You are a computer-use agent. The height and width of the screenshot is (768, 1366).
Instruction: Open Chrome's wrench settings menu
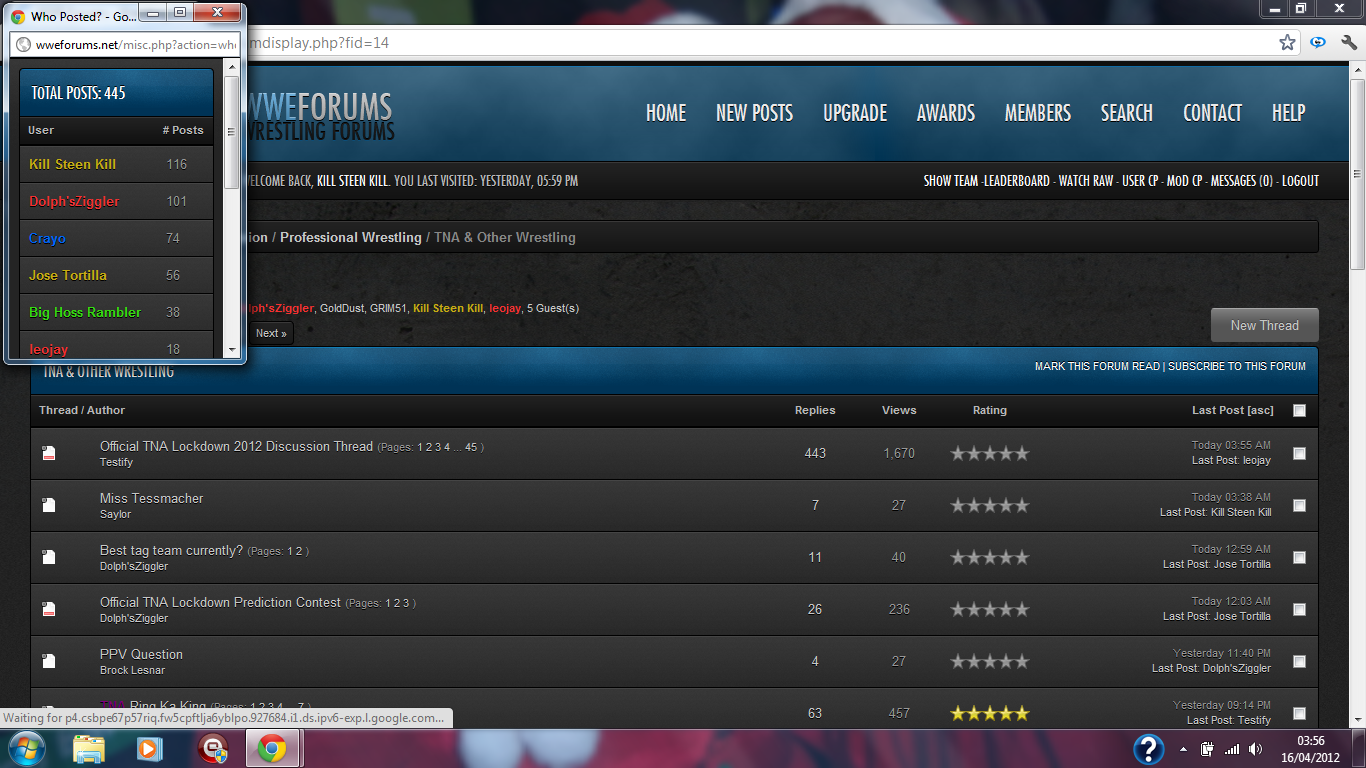[x=1348, y=43]
